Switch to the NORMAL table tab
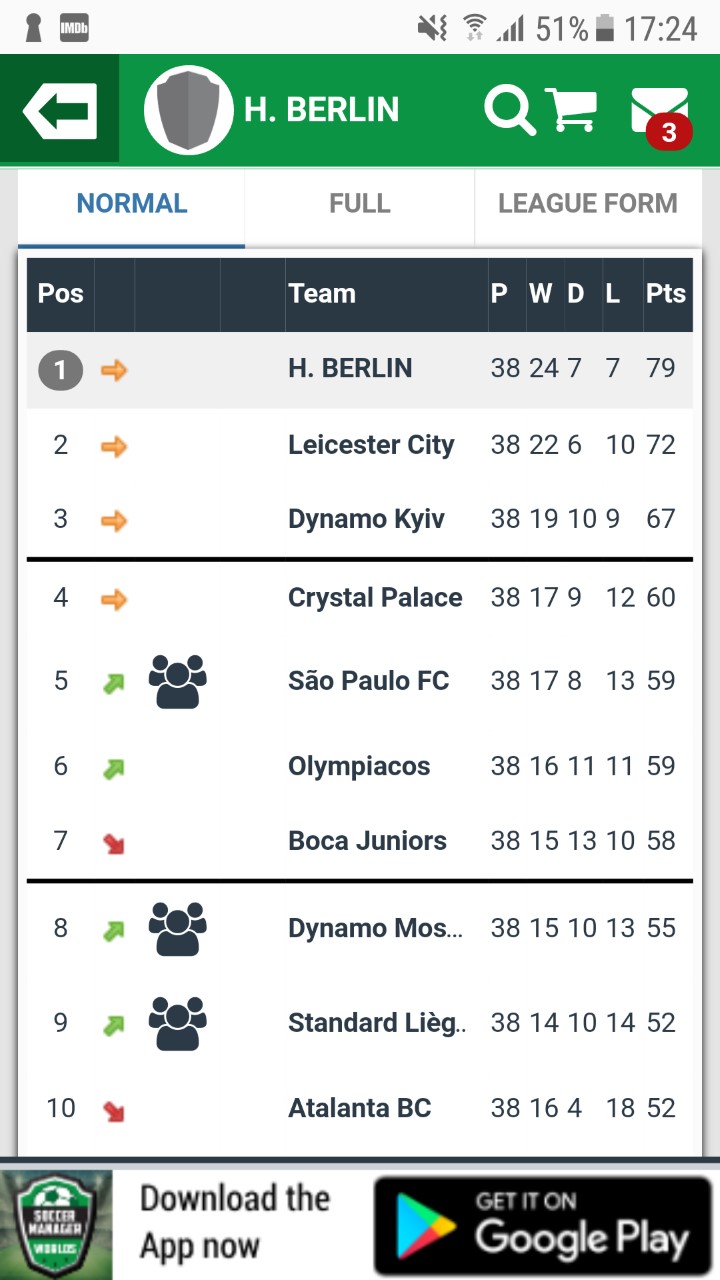Image resolution: width=720 pixels, height=1280 pixels. point(131,204)
